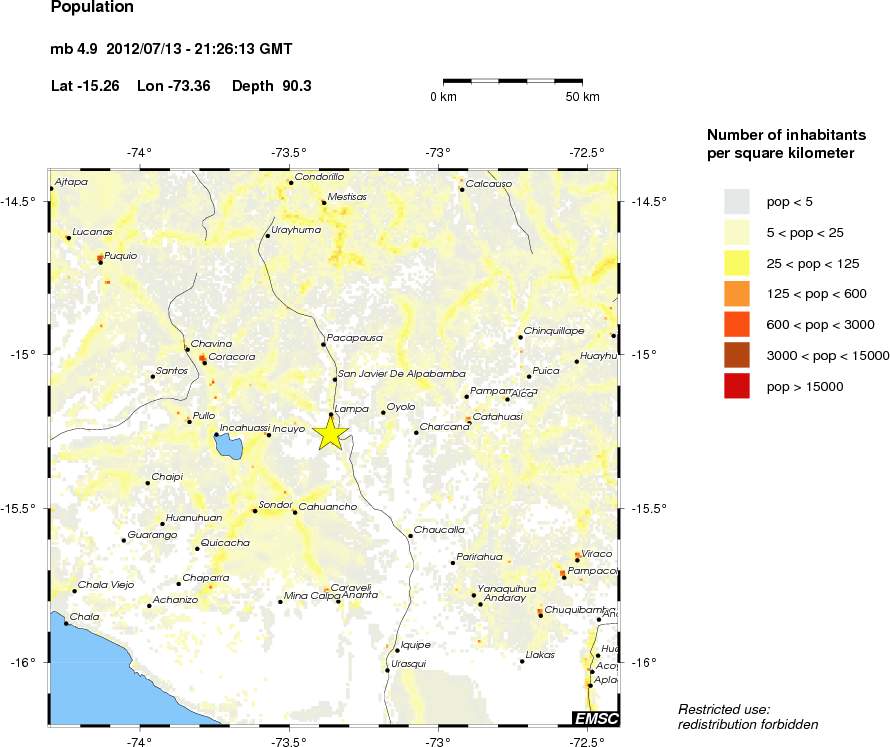The width and height of the screenshot is (890, 747).
Task: Click the blue lake near Incahuassi
Action: tap(229, 447)
